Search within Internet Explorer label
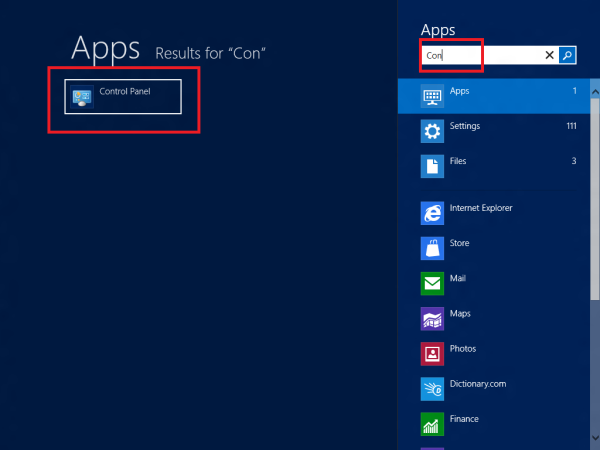This screenshot has height=450, width=600. pos(481,208)
